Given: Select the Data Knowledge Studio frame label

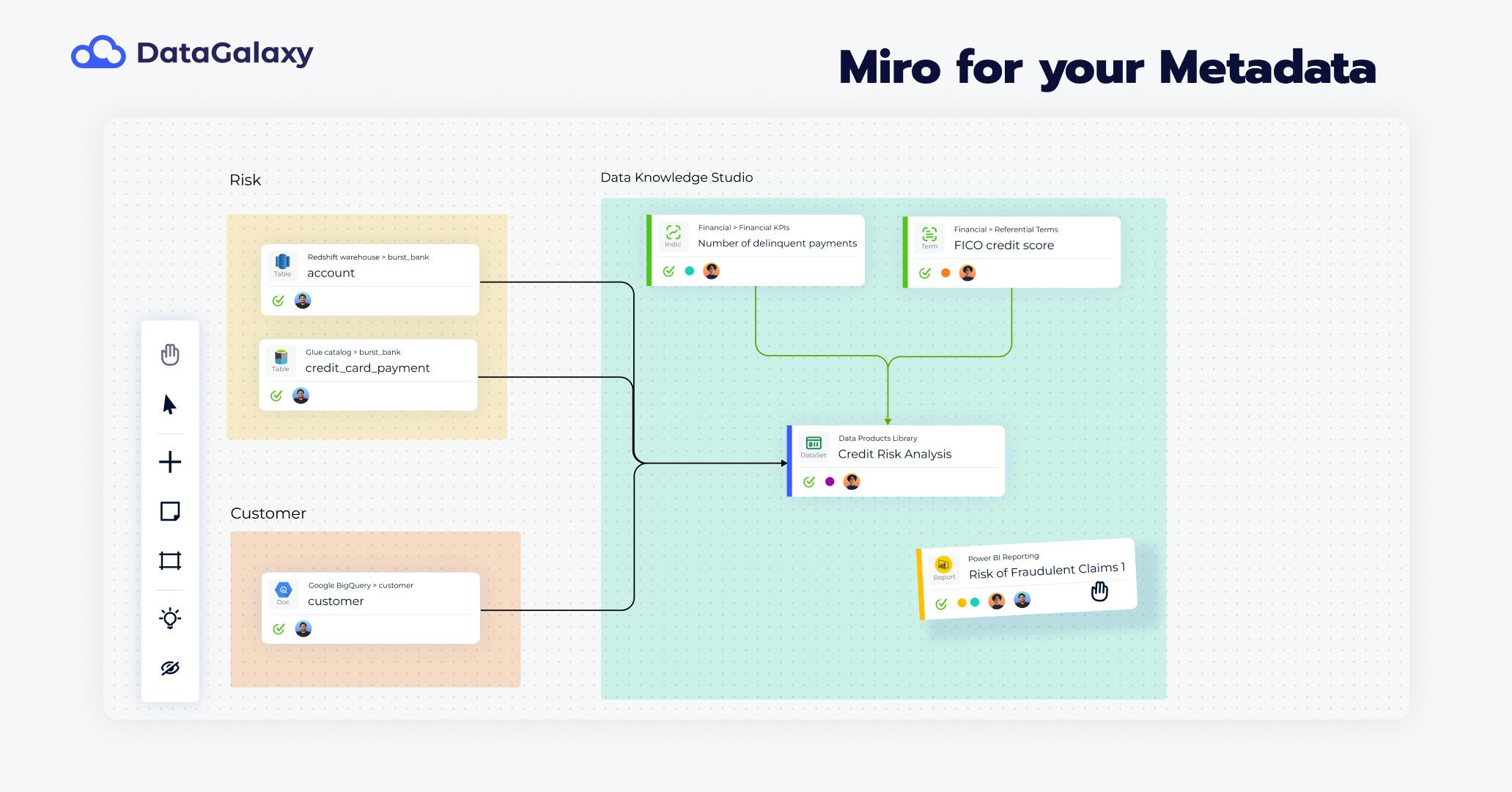Looking at the screenshot, I should pyautogui.click(x=676, y=177).
